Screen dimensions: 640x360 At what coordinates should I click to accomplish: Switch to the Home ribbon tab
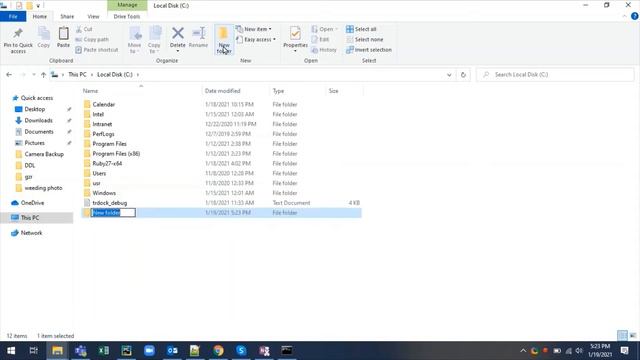[40, 16]
